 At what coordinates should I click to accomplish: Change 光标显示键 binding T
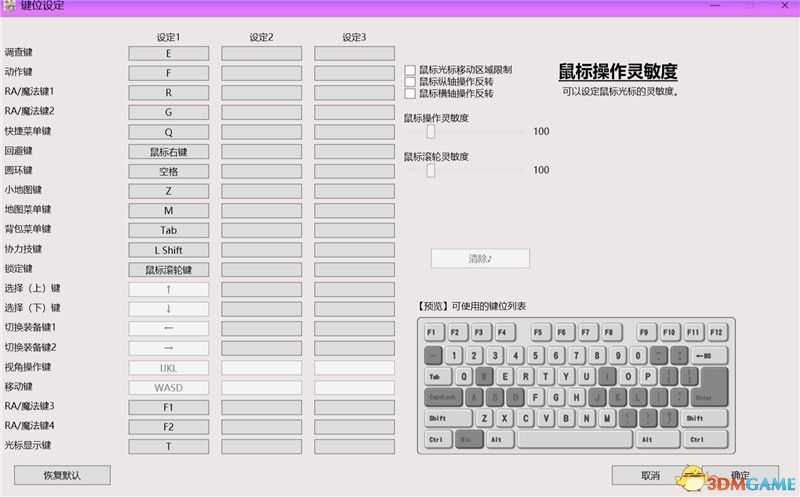tap(168, 446)
